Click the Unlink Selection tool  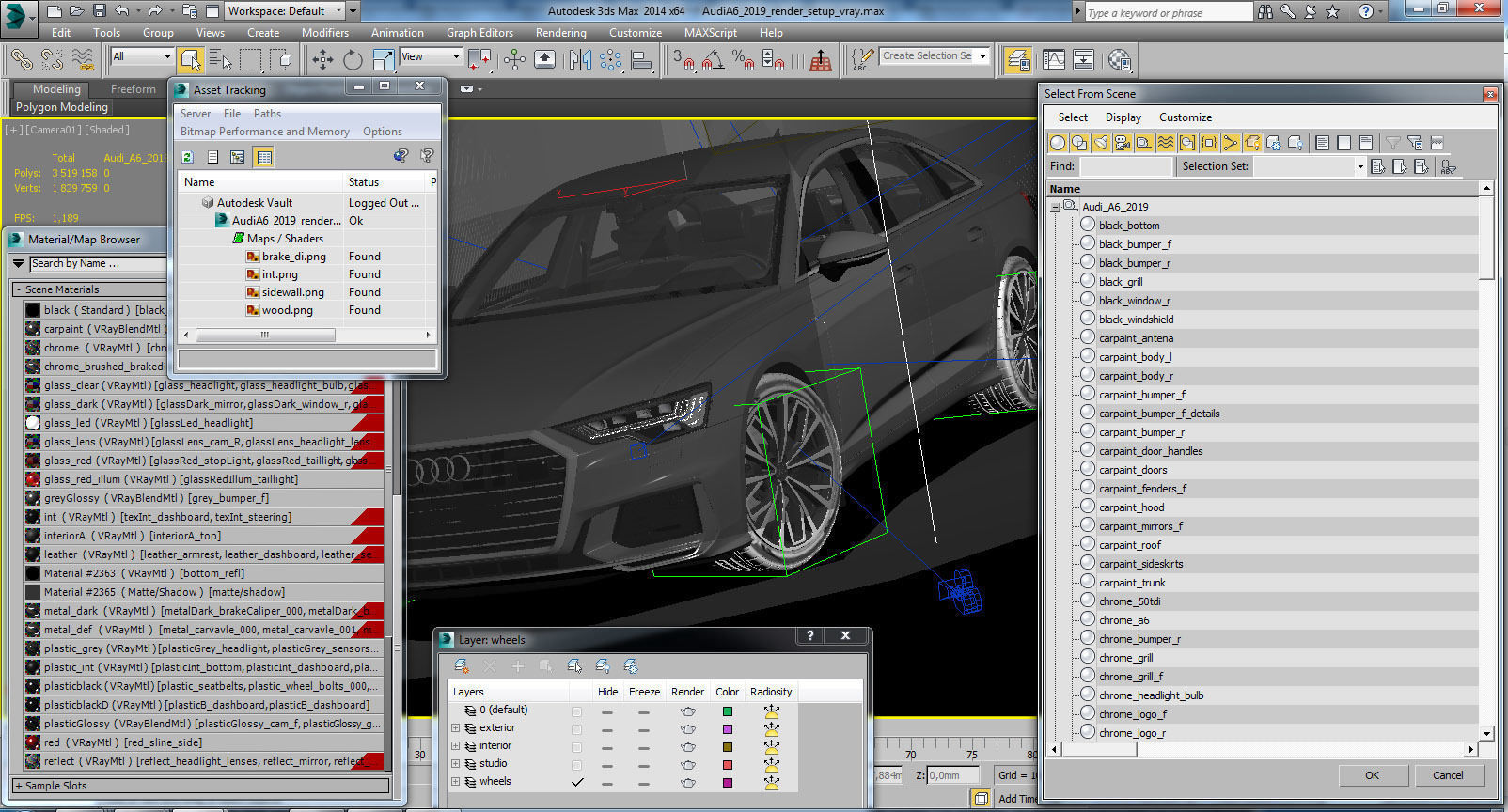click(53, 60)
